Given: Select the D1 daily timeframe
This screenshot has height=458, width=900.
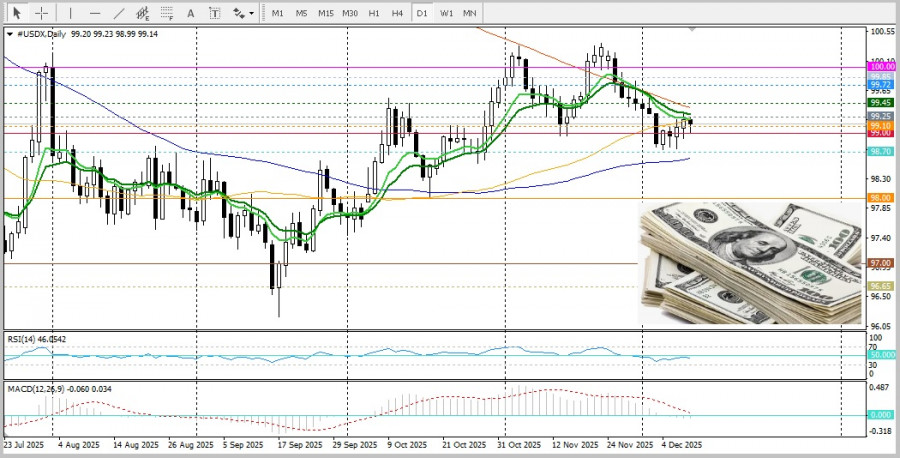Looking at the screenshot, I should coord(422,13).
